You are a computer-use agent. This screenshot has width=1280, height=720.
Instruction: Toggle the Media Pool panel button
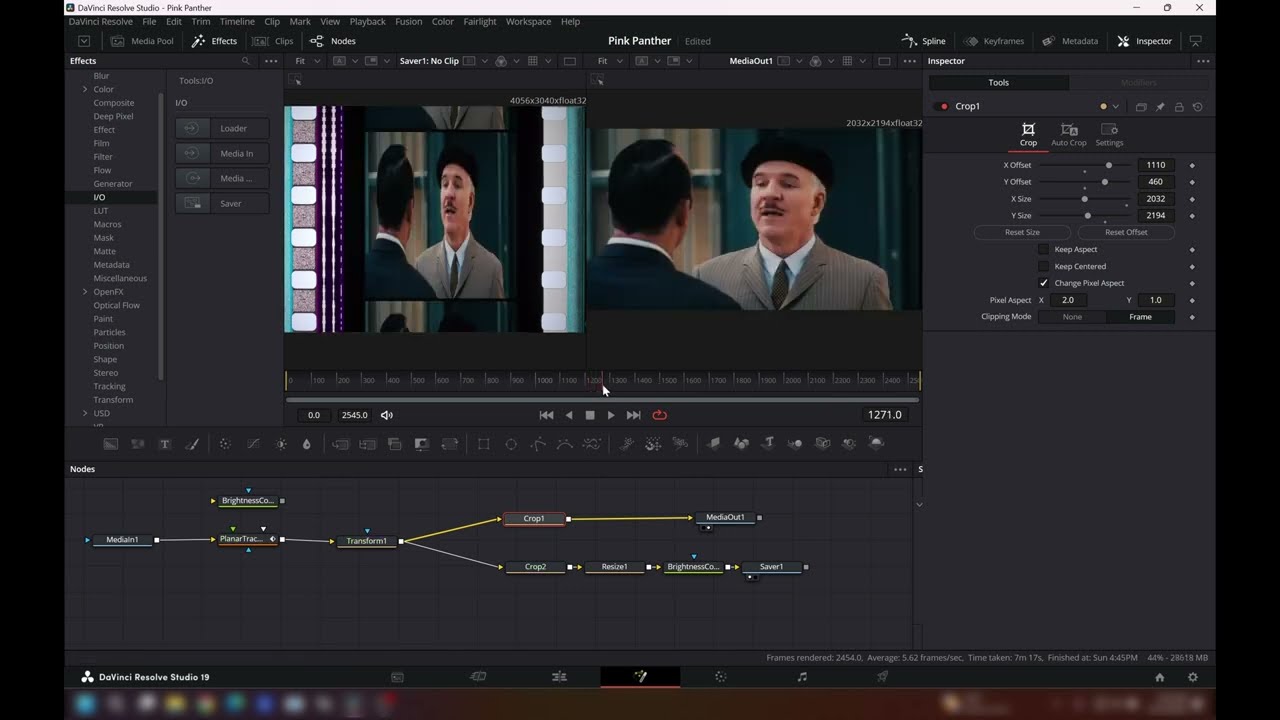pos(141,41)
